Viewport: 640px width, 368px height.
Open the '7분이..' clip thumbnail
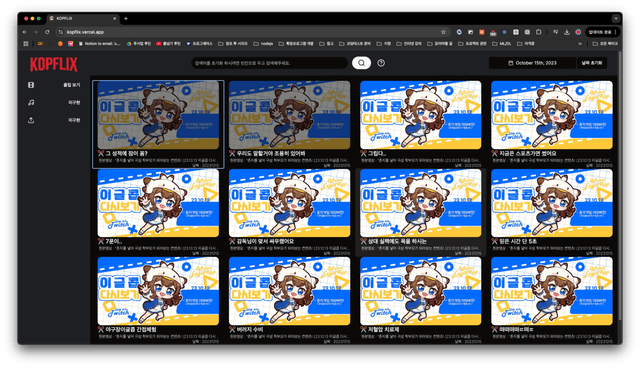[x=158, y=203]
